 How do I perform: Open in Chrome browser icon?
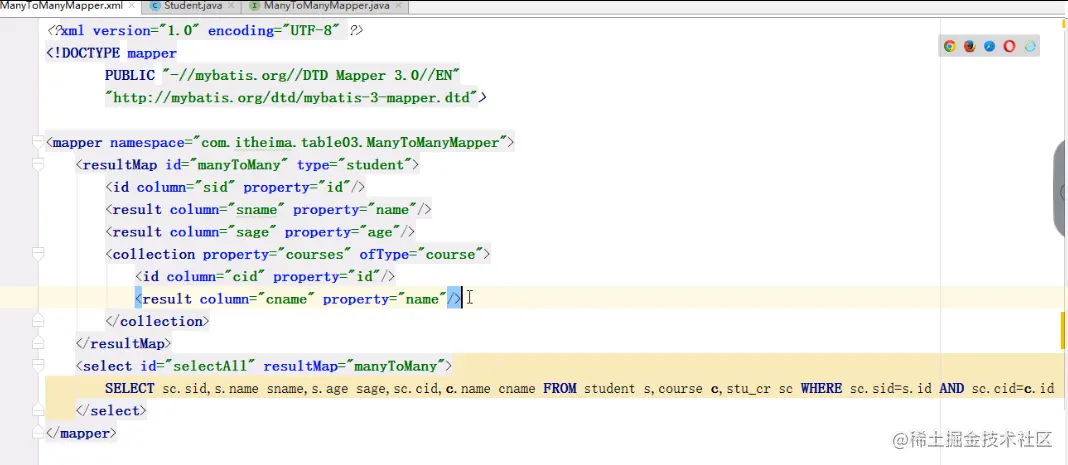(949, 46)
